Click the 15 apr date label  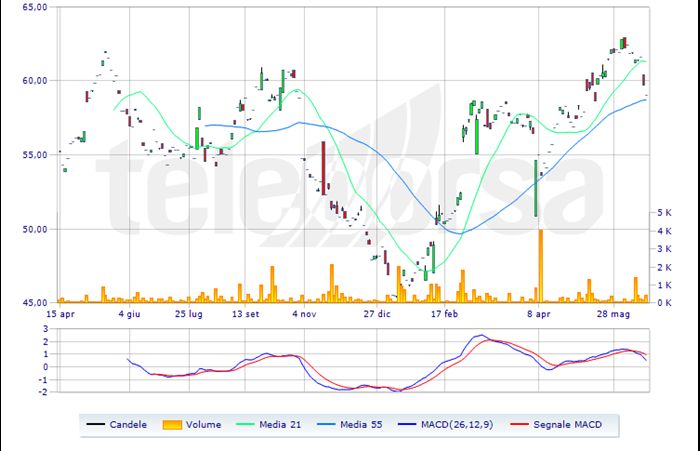[x=60, y=314]
